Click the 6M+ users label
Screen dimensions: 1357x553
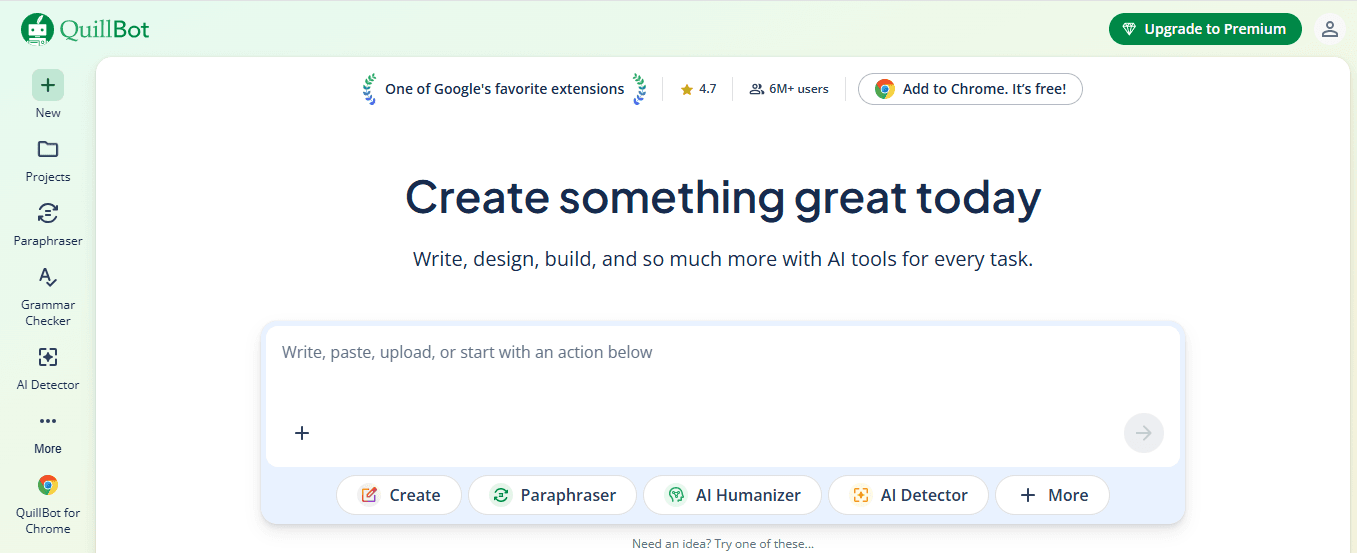[x=789, y=89]
